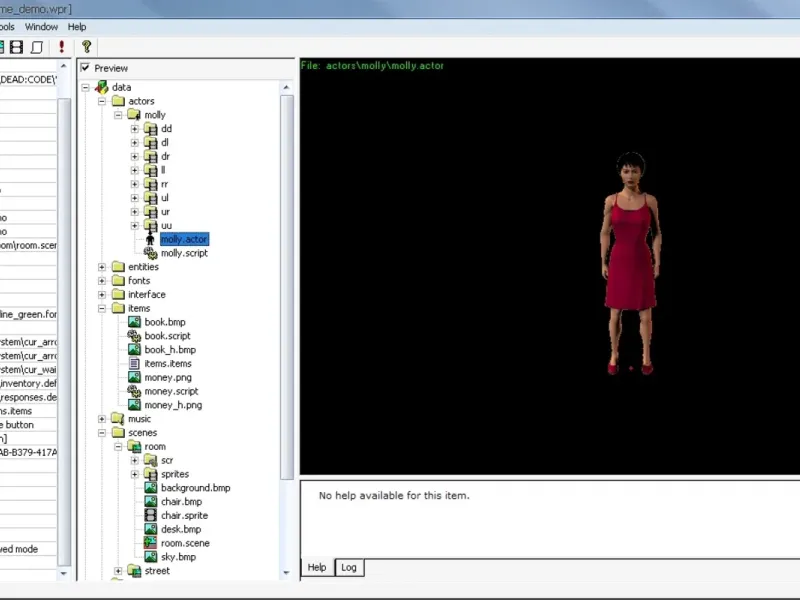Click the dl sprite folder icon

tap(151, 142)
